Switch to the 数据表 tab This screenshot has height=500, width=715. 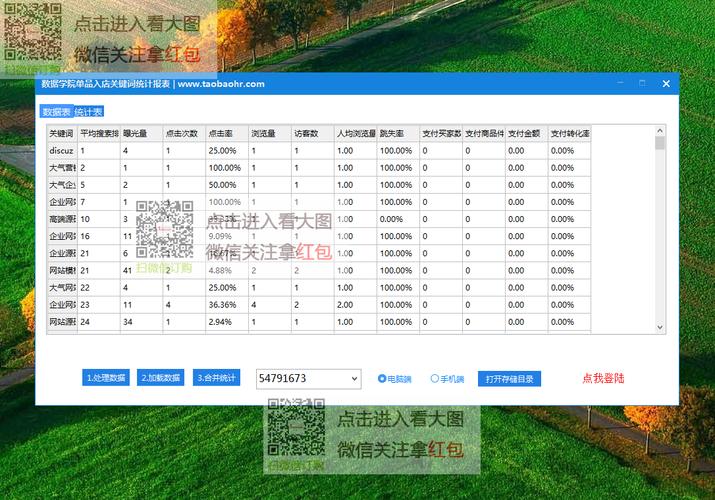57,112
